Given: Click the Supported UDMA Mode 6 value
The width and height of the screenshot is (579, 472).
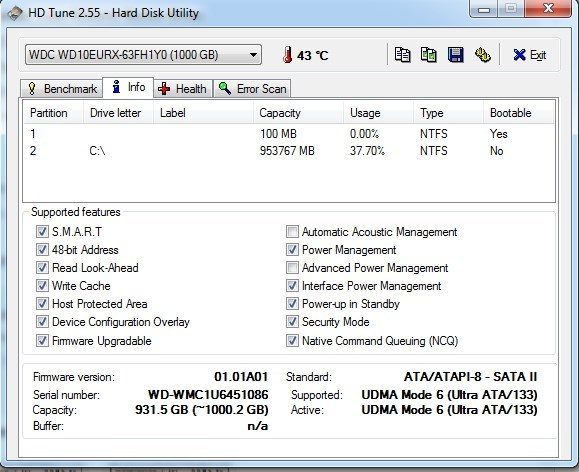Looking at the screenshot, I should coord(449,394).
